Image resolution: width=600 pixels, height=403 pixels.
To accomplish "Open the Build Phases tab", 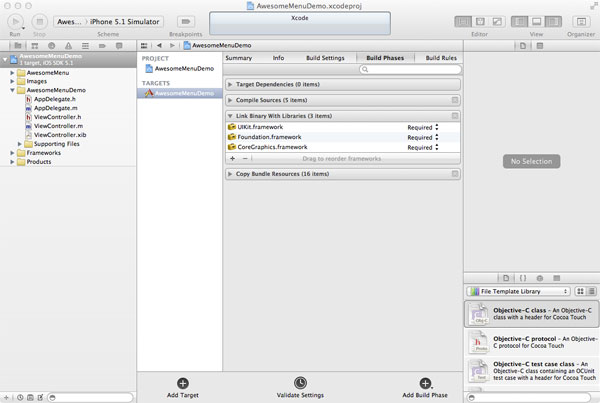I will (385, 58).
